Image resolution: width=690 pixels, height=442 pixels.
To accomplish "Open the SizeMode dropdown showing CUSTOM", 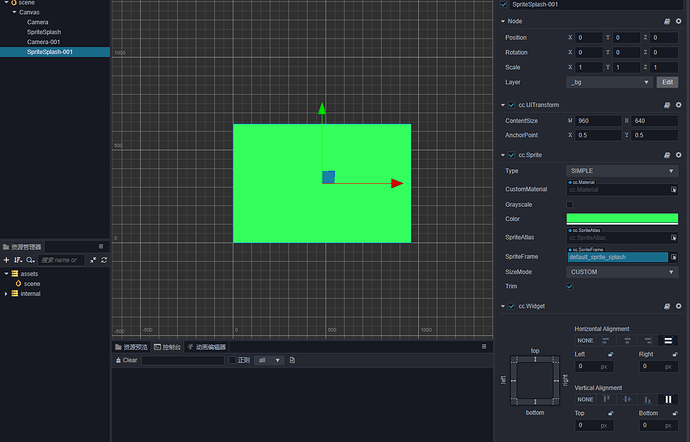I will [x=622, y=272].
